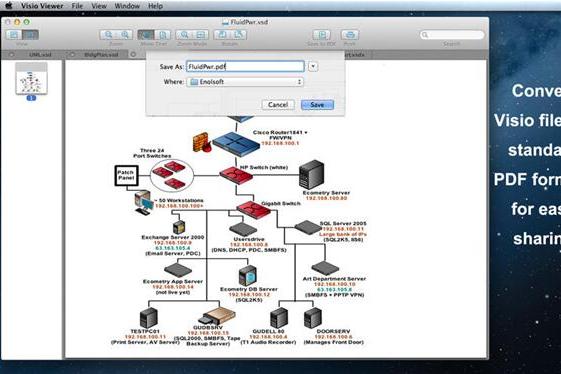561x374 pixels.
Task: Click the Ecometry App Server icon
Action: [178, 270]
